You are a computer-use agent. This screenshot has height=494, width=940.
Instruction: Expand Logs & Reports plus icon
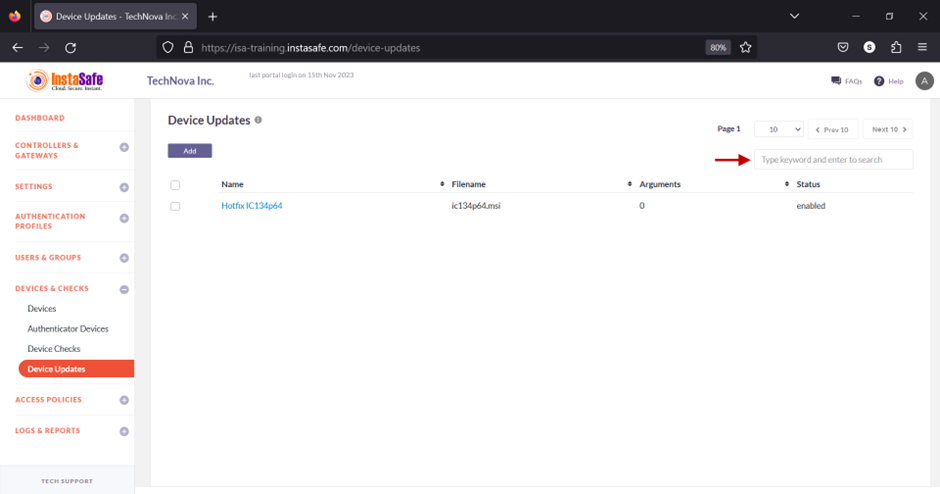pyautogui.click(x=124, y=432)
